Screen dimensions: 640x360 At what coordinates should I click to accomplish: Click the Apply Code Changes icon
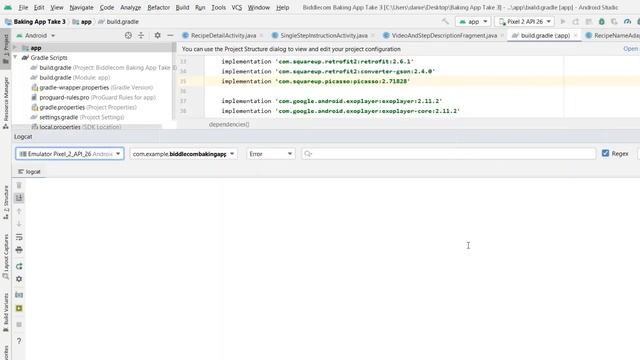point(589,22)
